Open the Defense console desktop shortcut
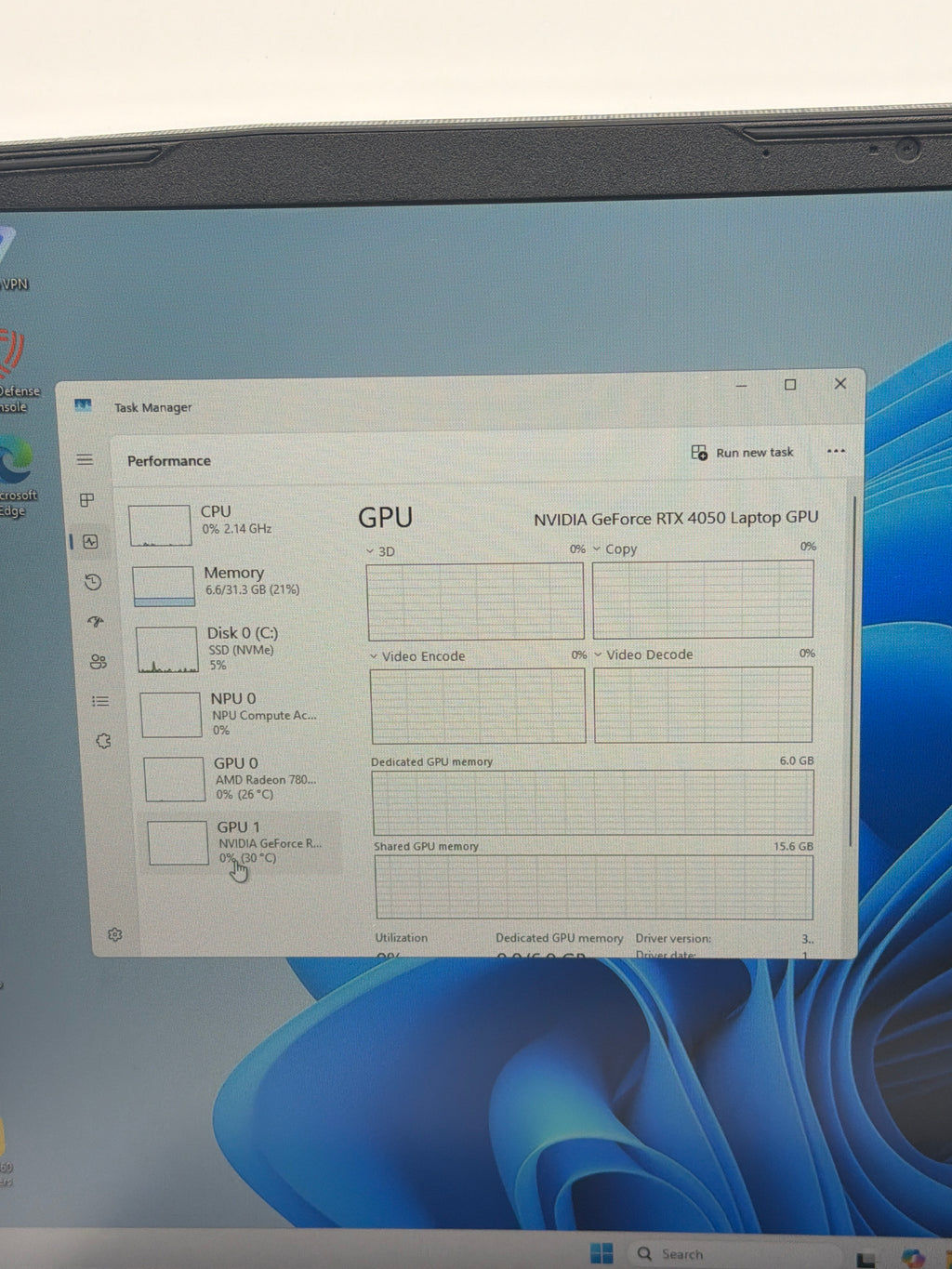 click(x=18, y=372)
